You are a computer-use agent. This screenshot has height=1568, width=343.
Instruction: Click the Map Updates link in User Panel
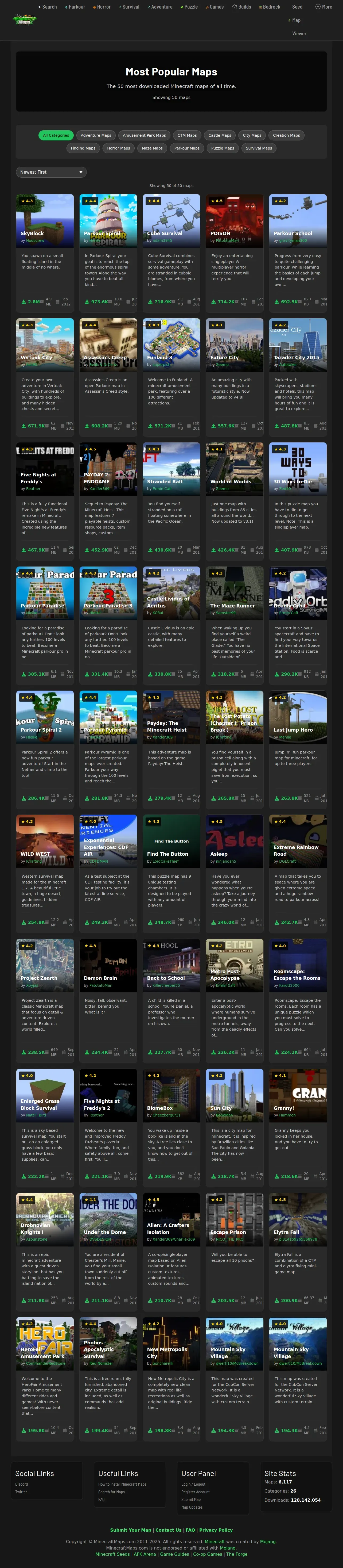[x=192, y=1507]
